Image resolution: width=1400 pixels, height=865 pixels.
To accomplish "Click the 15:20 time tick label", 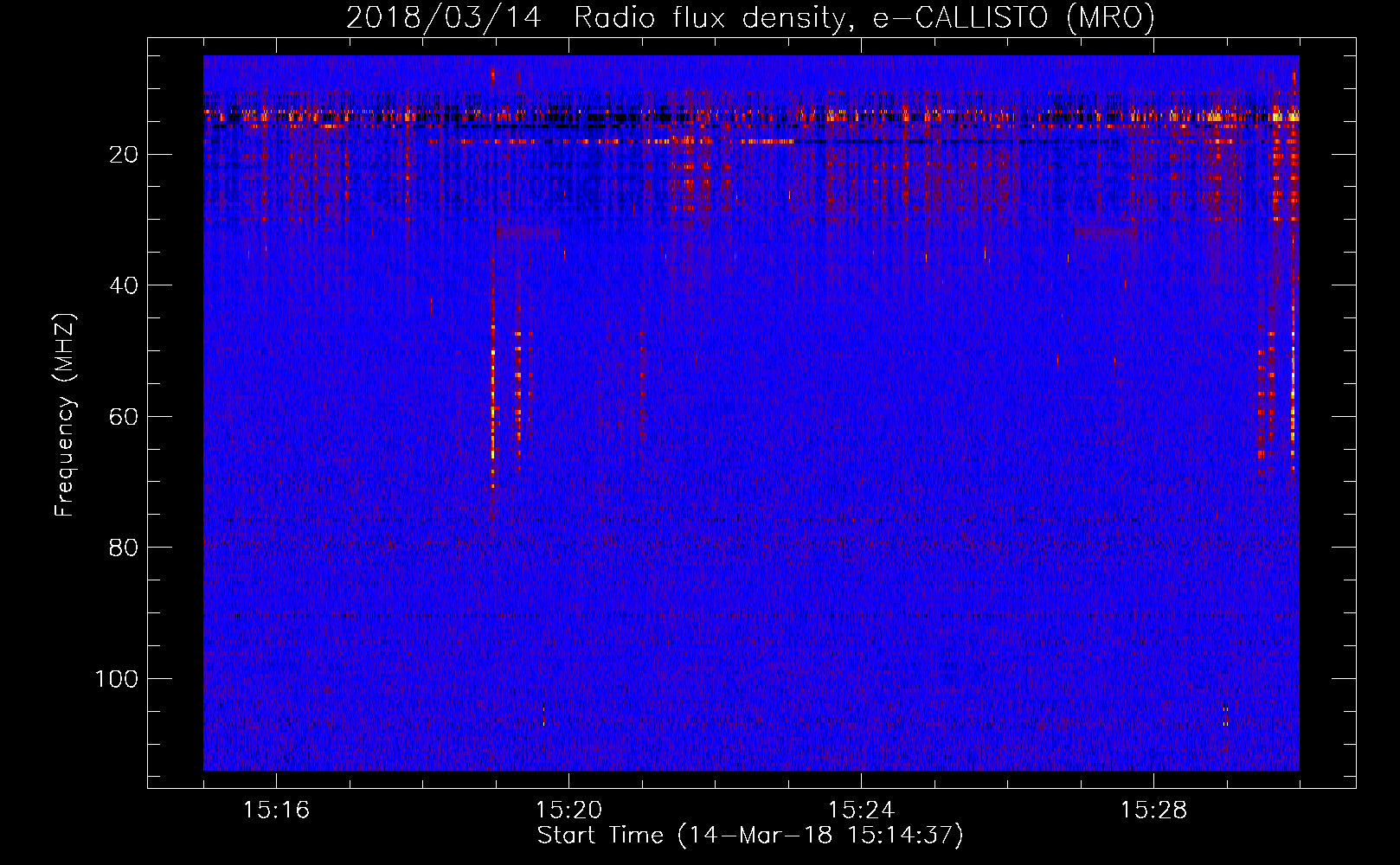I will [x=568, y=811].
